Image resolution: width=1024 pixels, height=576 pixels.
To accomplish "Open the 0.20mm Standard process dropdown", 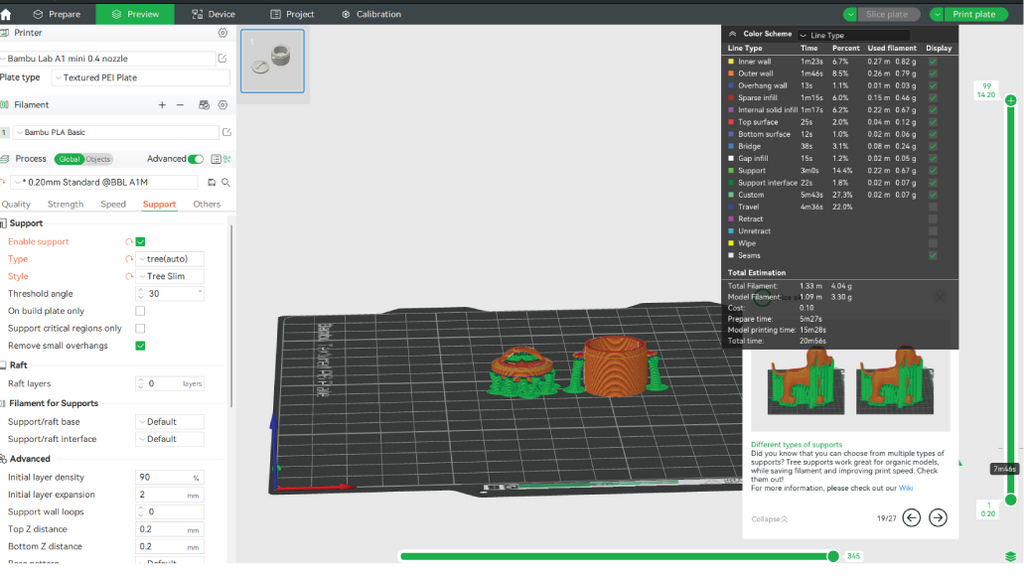I will coord(104,182).
